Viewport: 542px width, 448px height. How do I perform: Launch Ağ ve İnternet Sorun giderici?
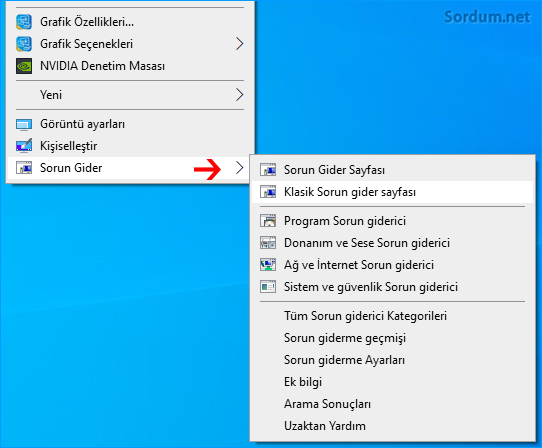point(392,265)
